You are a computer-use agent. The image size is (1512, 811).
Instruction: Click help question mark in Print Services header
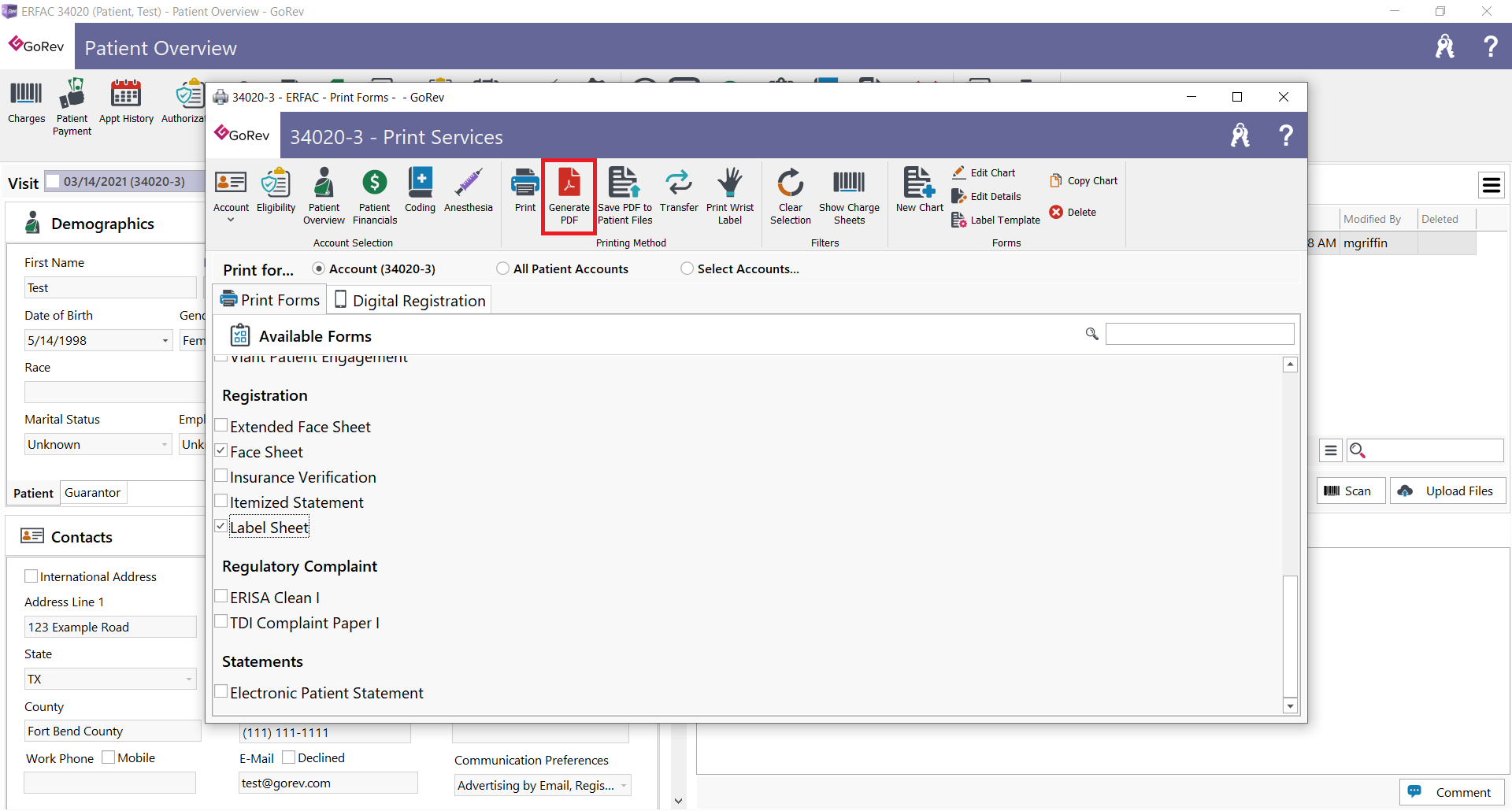[x=1286, y=135]
